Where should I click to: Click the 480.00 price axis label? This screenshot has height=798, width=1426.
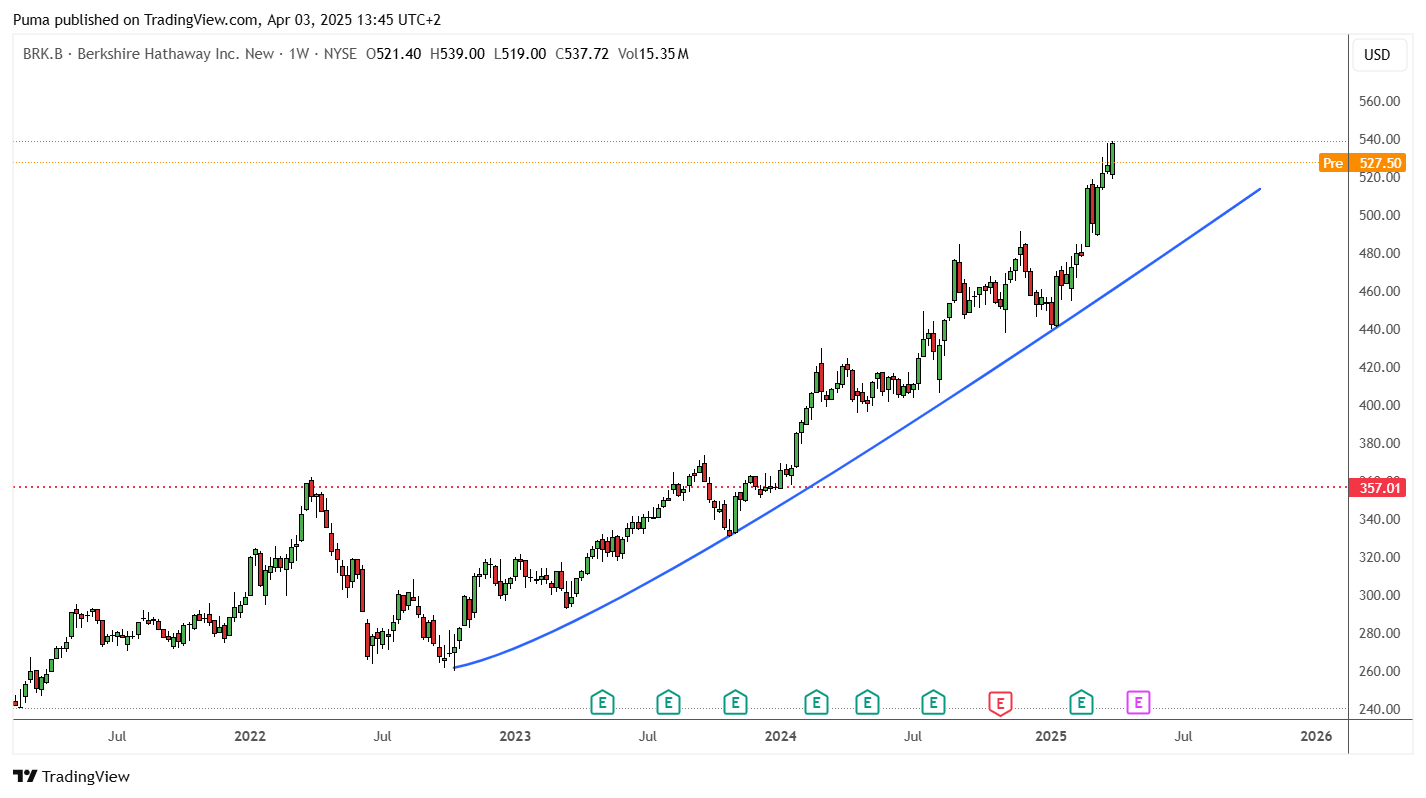1381,253
